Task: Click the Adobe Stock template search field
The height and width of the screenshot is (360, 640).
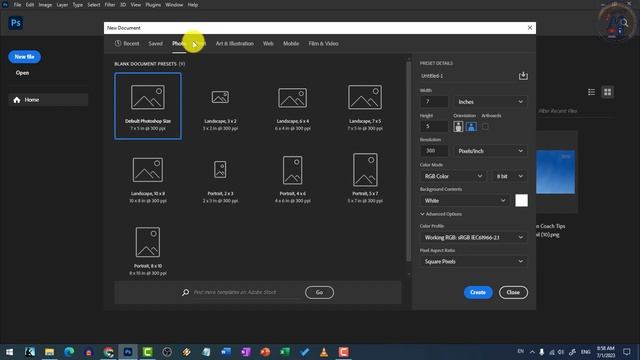Action: pos(247,292)
